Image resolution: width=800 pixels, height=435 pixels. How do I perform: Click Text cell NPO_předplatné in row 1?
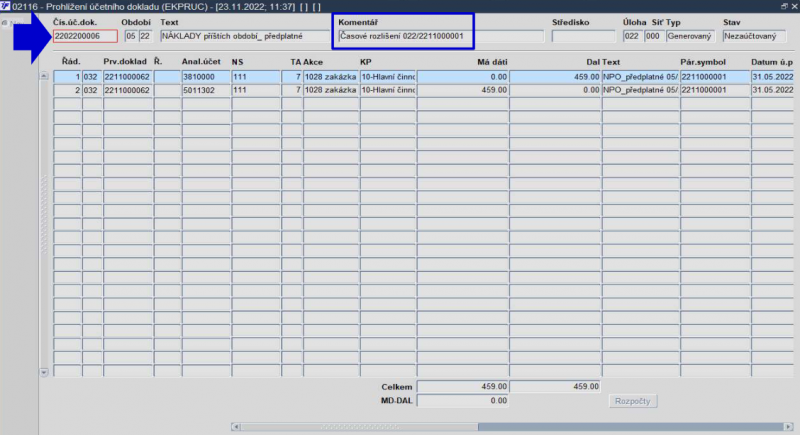[x=641, y=77]
